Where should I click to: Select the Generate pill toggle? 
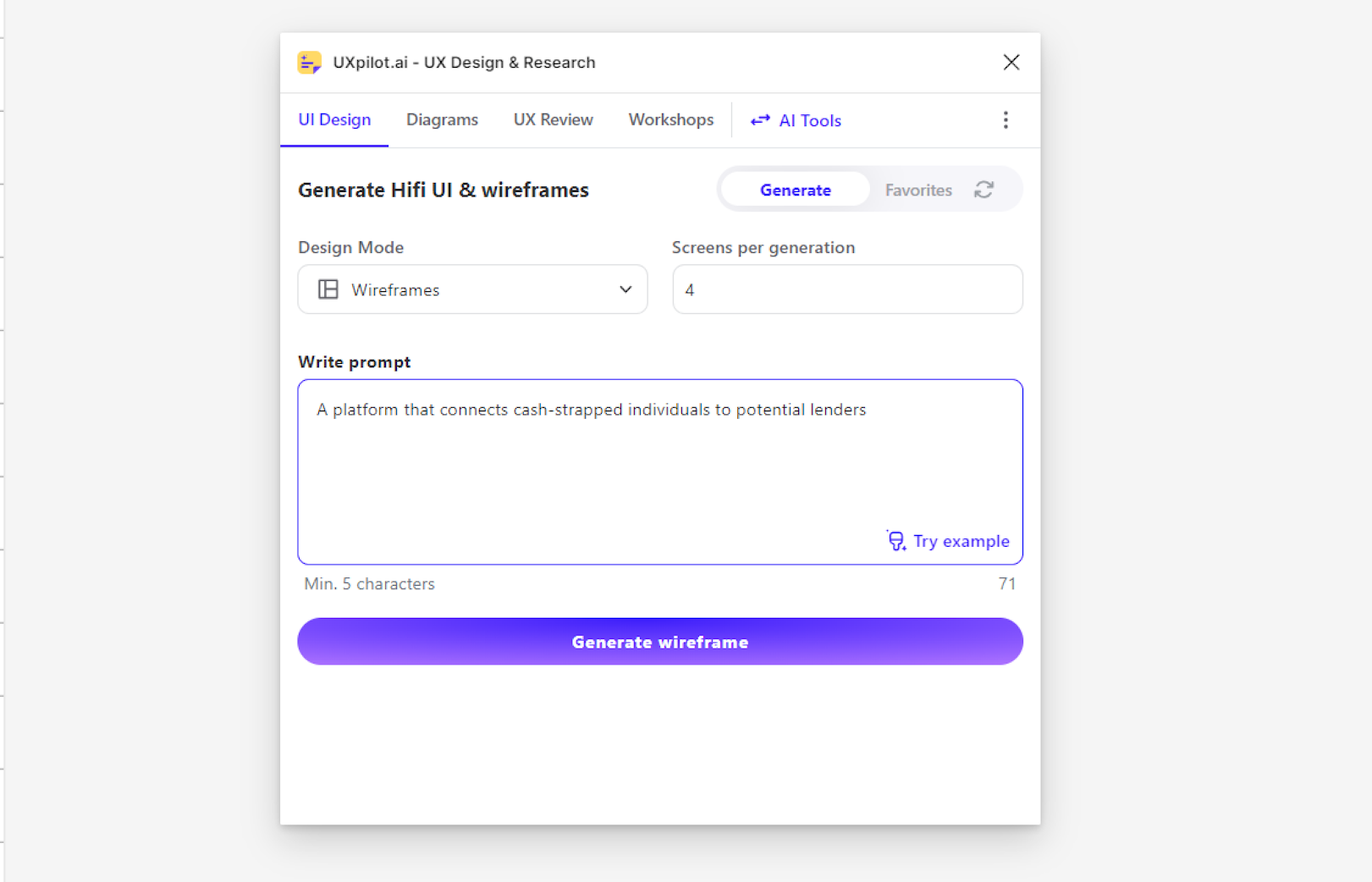794,190
